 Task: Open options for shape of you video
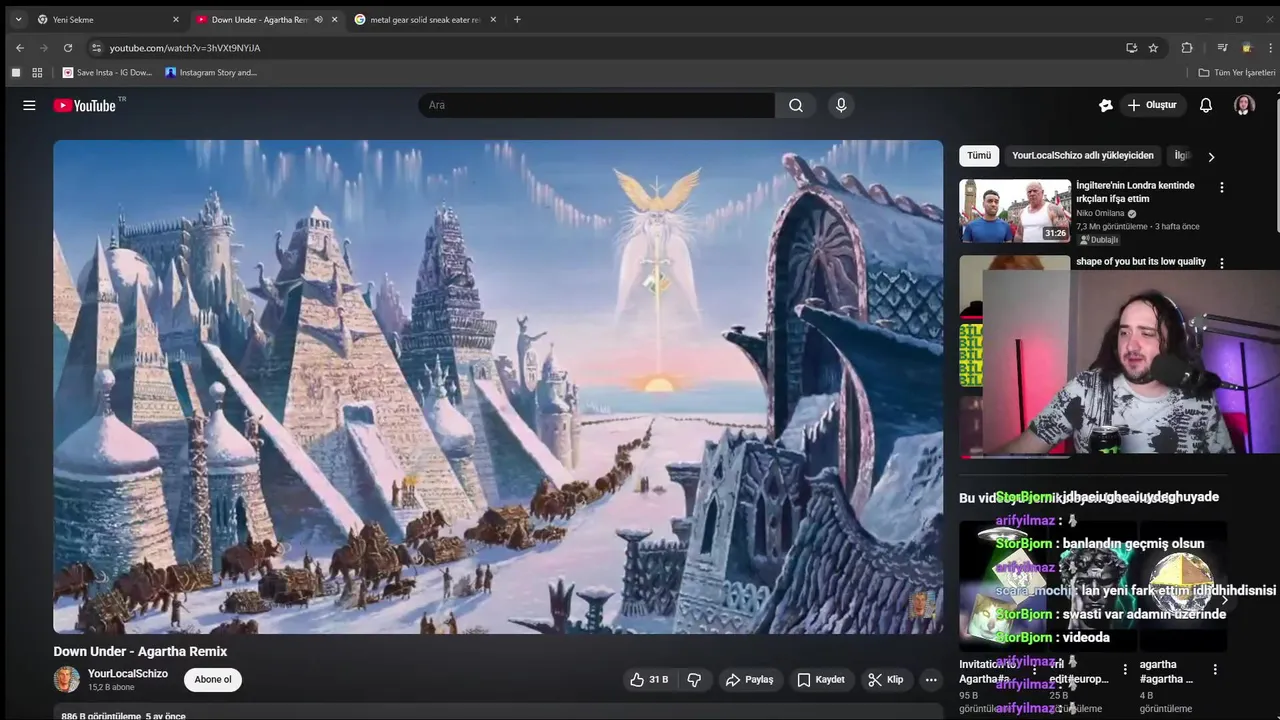(1221, 263)
